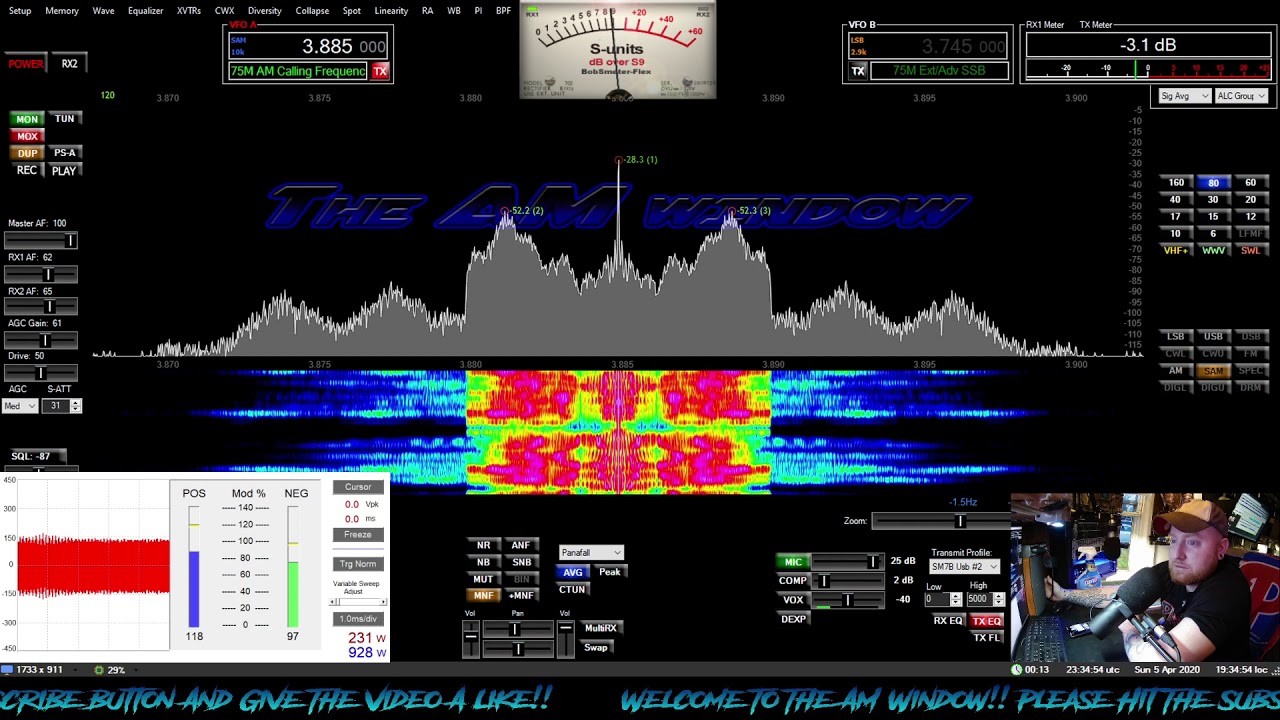Toggle COMP compressor button

[x=793, y=581]
